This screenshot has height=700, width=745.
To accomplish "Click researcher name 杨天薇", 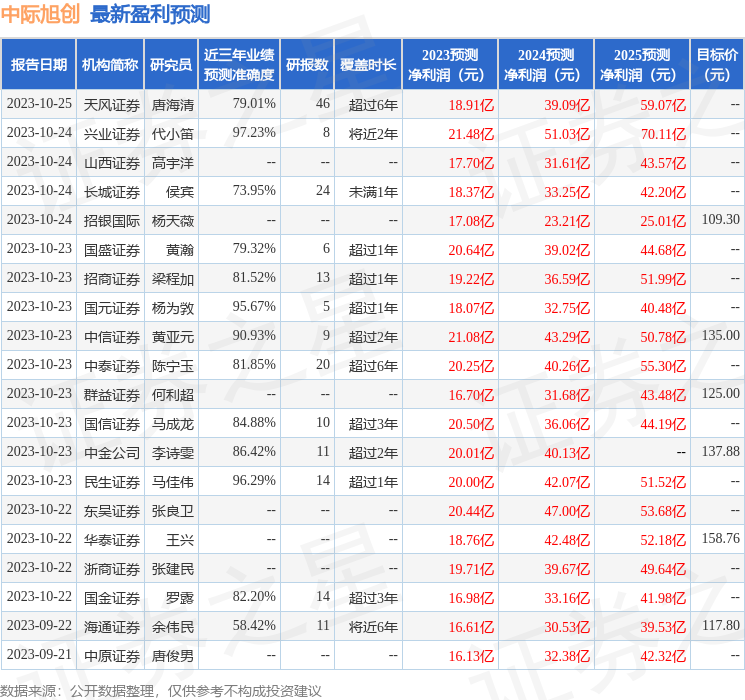I will (x=172, y=221).
